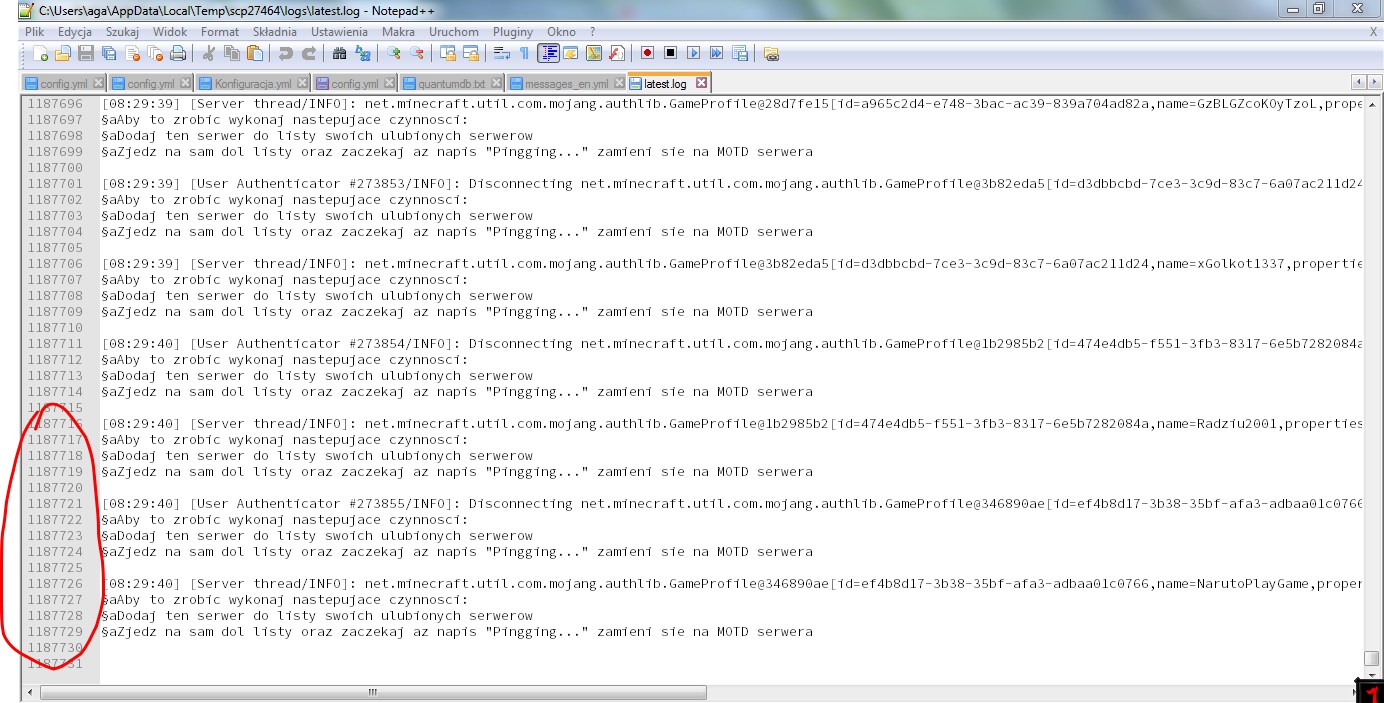Click the Replace toolbar icon
1384x703 pixels.
[363, 53]
